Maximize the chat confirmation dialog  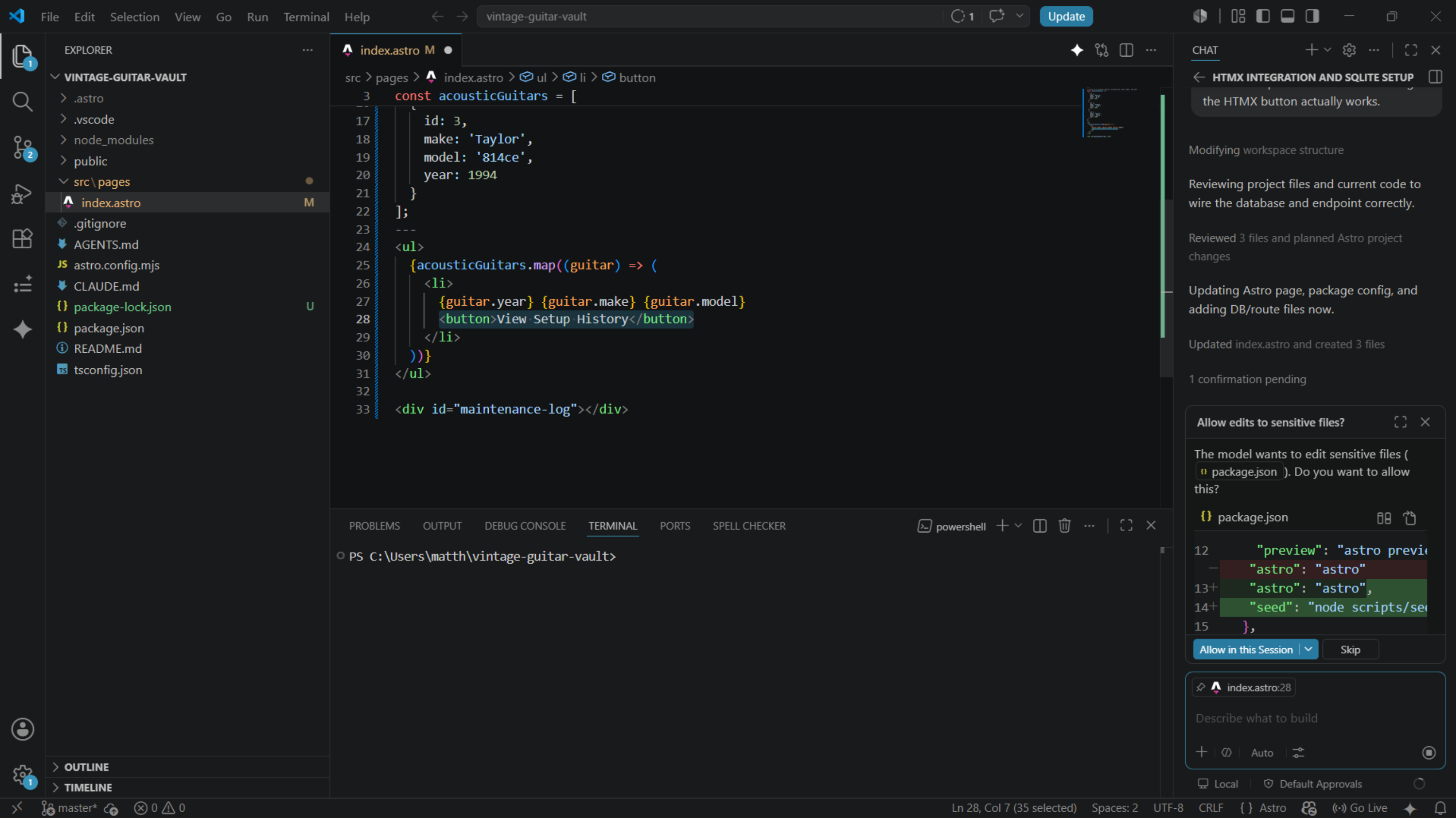pyautogui.click(x=1400, y=422)
